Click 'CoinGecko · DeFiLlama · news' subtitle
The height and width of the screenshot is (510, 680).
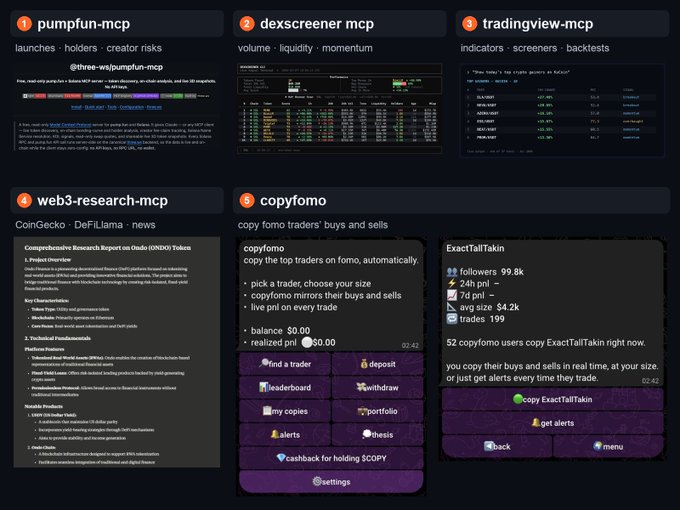[x=85, y=225]
